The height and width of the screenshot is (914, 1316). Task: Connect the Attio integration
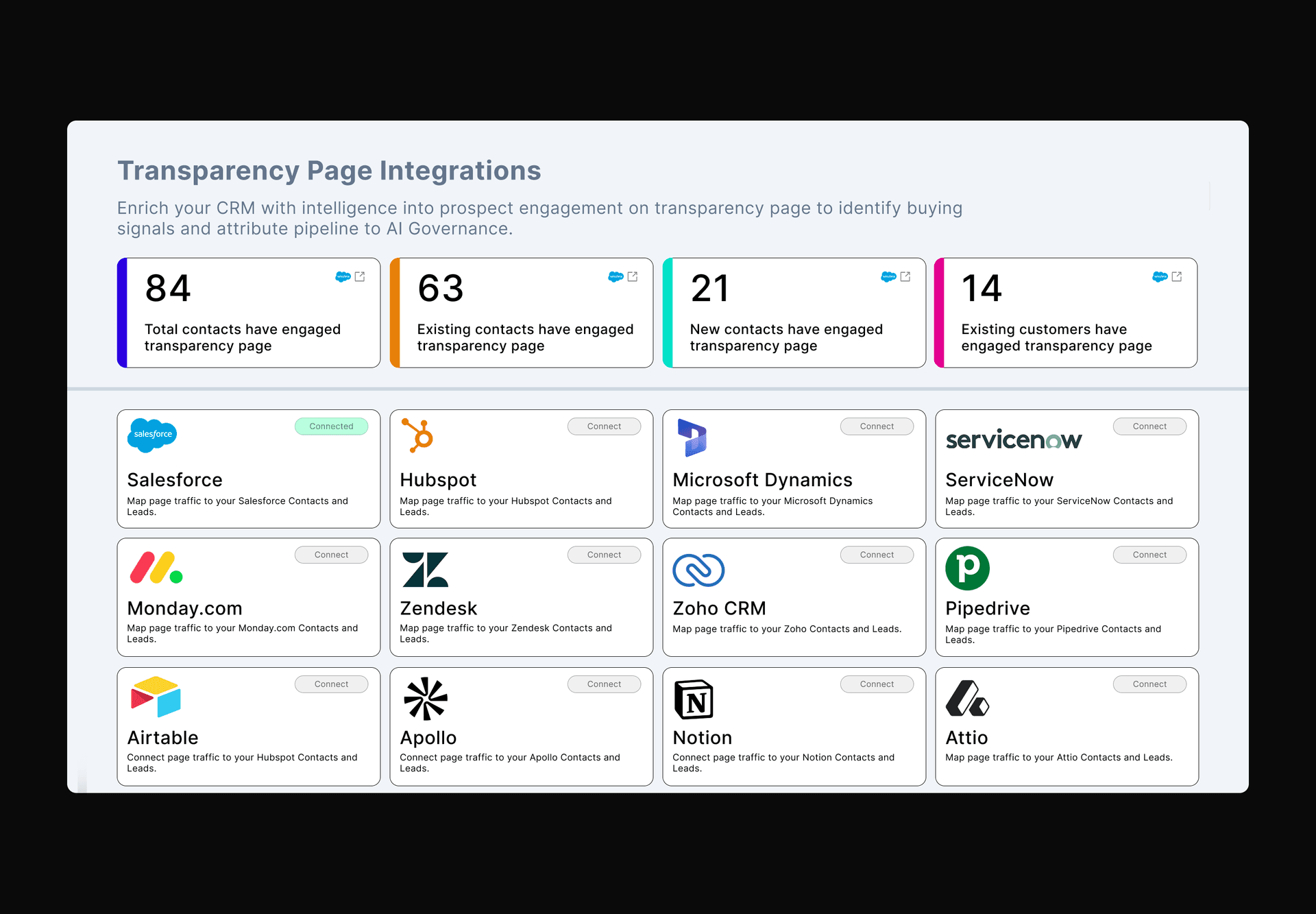pos(1149,684)
